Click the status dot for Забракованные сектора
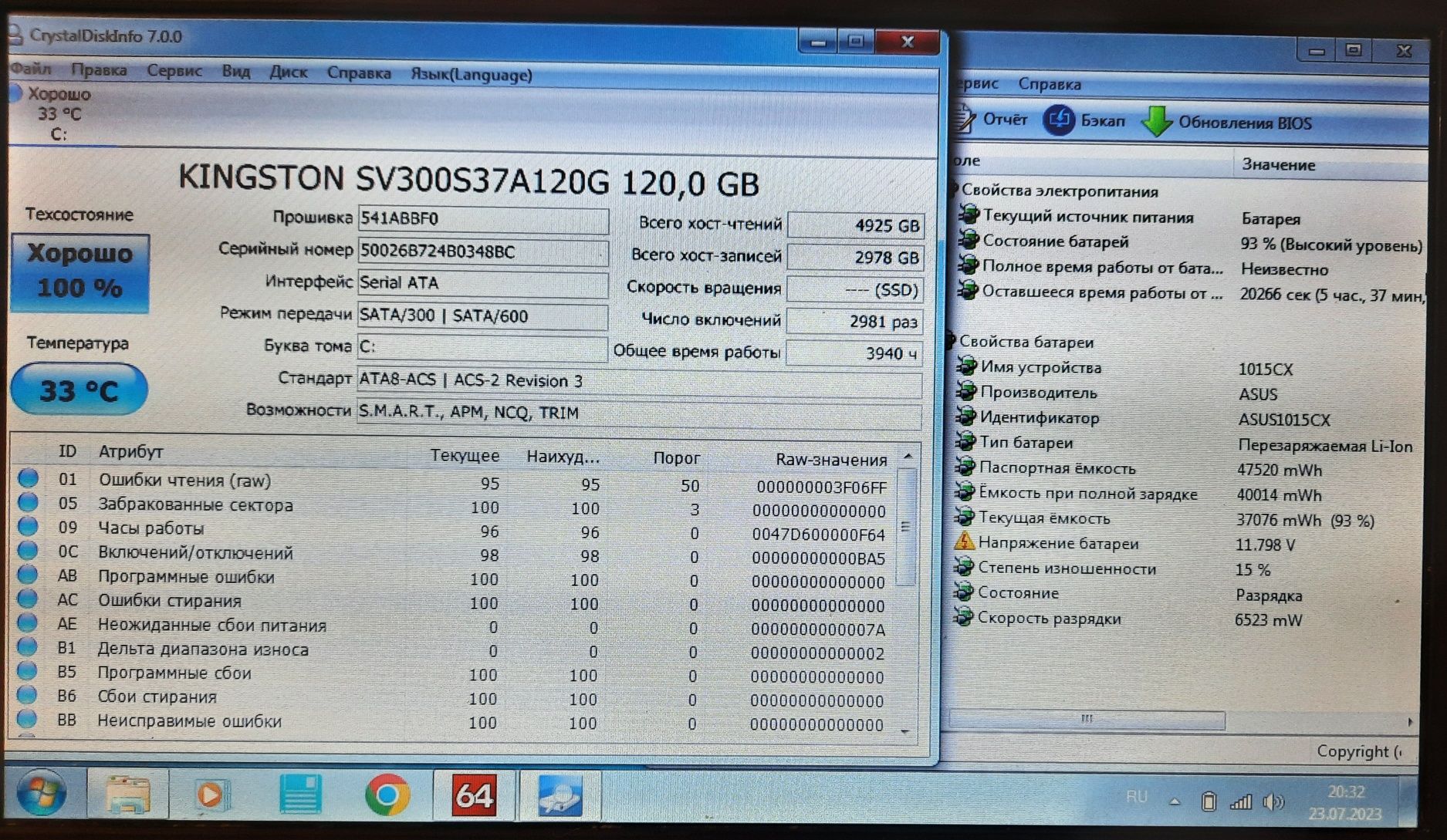Viewport: 1447px width, 840px height. pyautogui.click(x=29, y=503)
